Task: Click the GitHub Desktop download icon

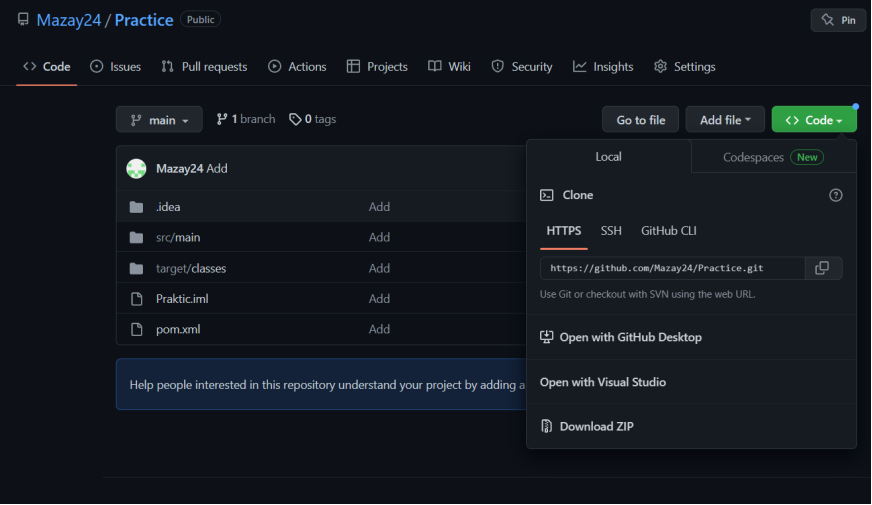Action: click(x=547, y=337)
